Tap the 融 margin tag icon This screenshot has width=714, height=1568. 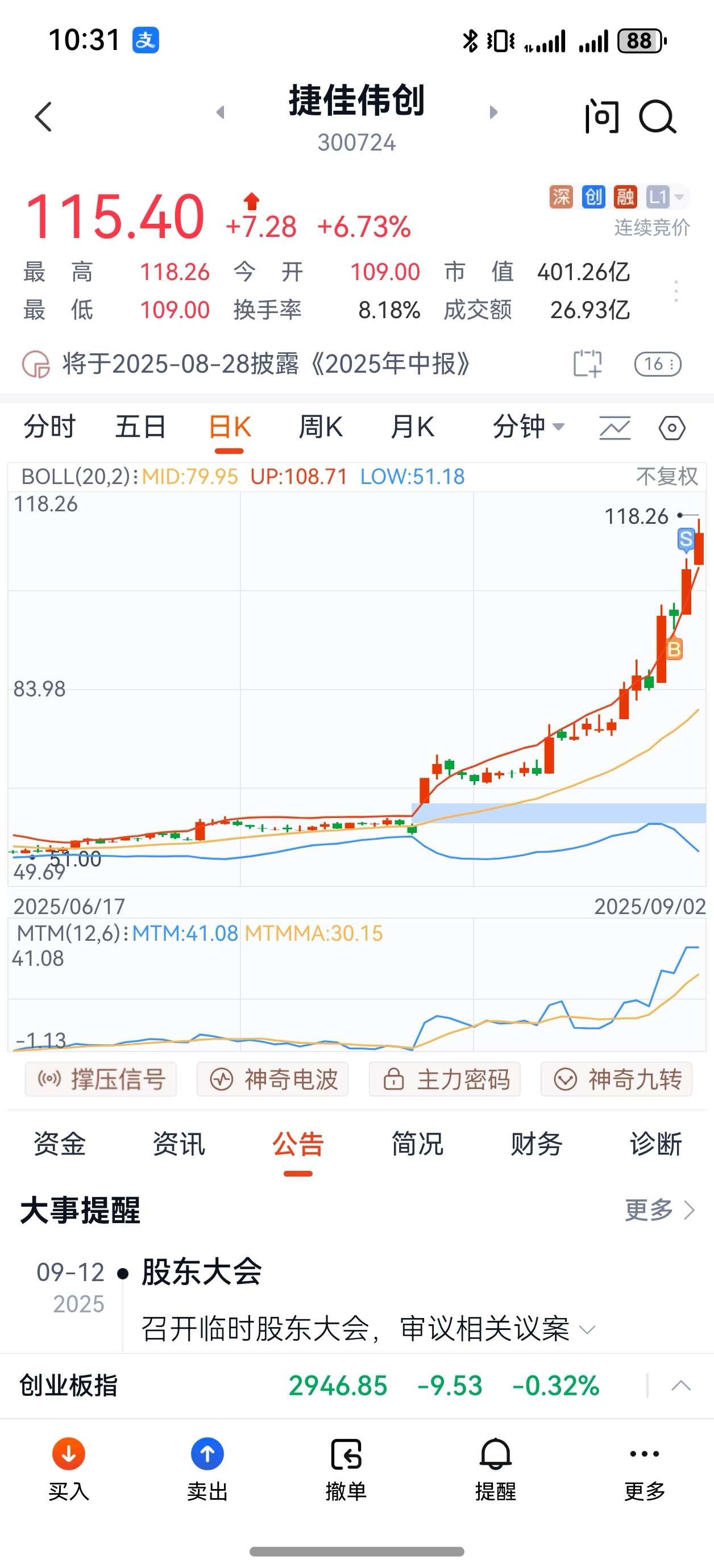pyautogui.click(x=625, y=197)
